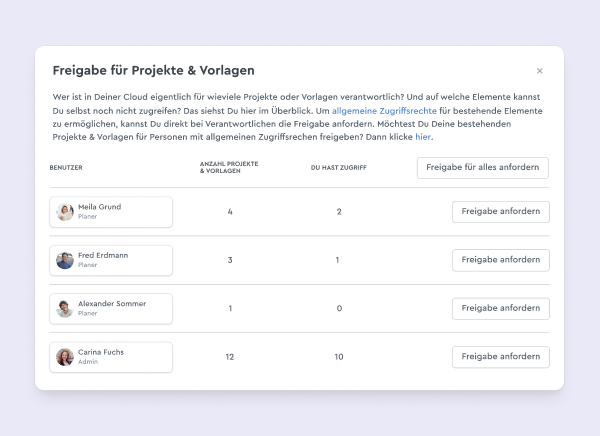Select the Fred Erdmann user card
Image resolution: width=600 pixels, height=436 pixels.
[111, 260]
